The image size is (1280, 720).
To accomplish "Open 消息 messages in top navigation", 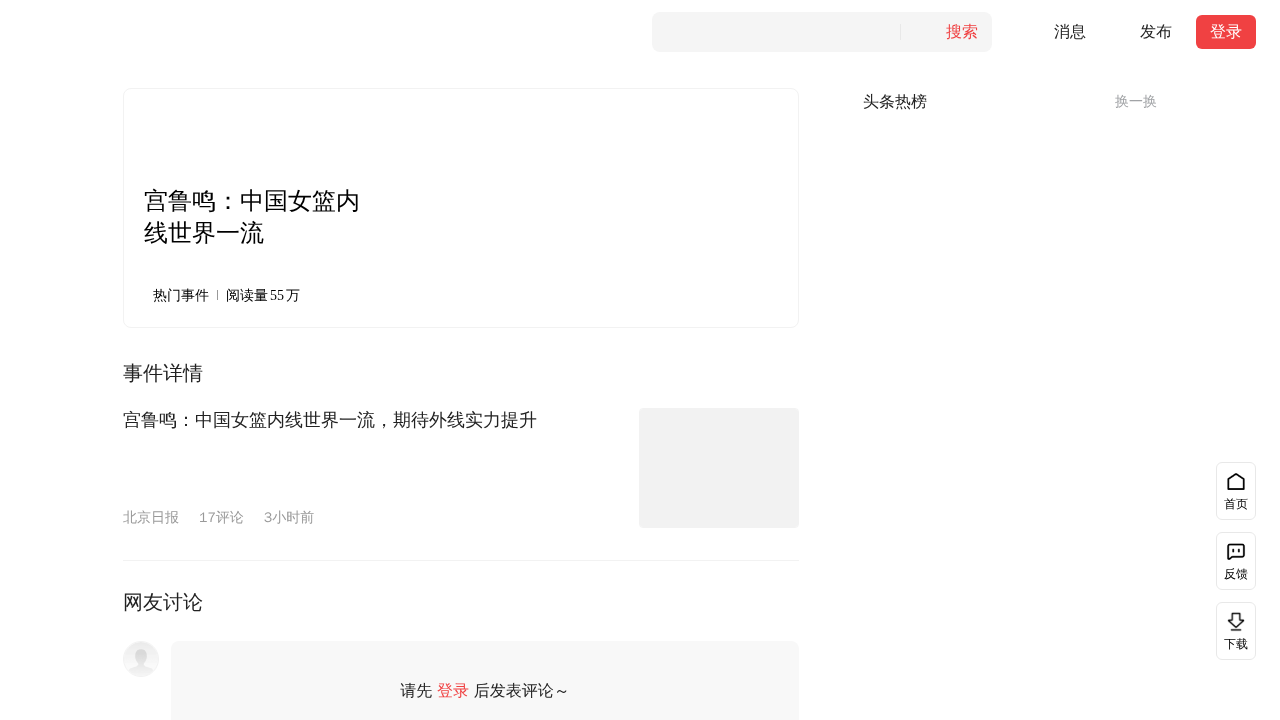I will coord(1069,32).
